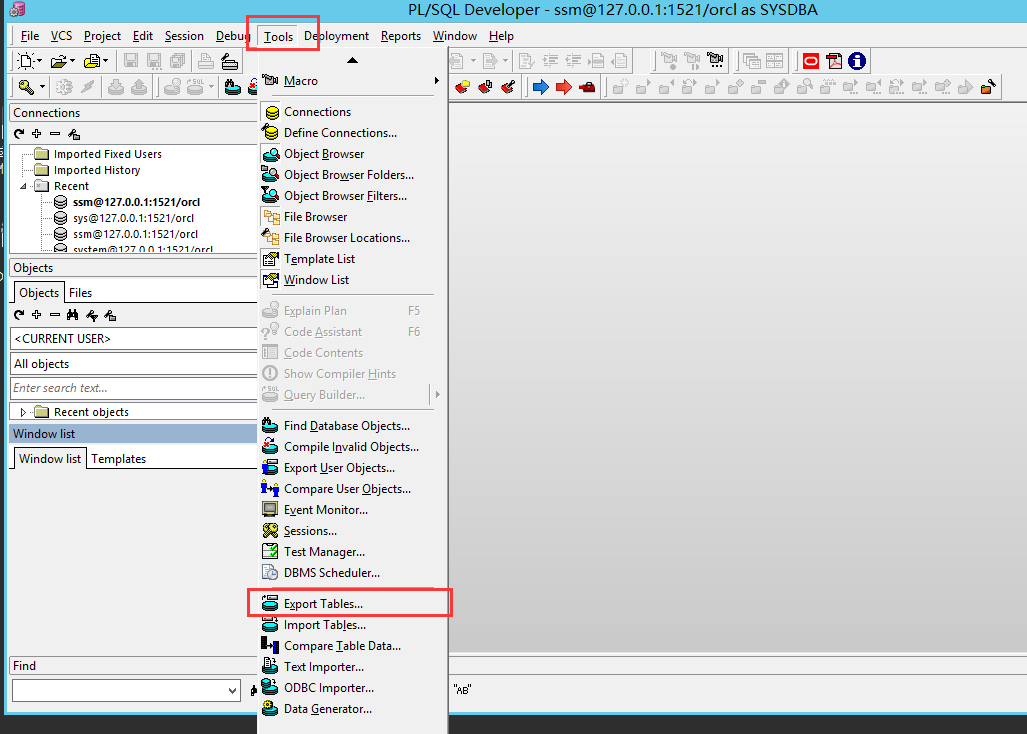Click the orange folder with wrench icon

[988, 86]
